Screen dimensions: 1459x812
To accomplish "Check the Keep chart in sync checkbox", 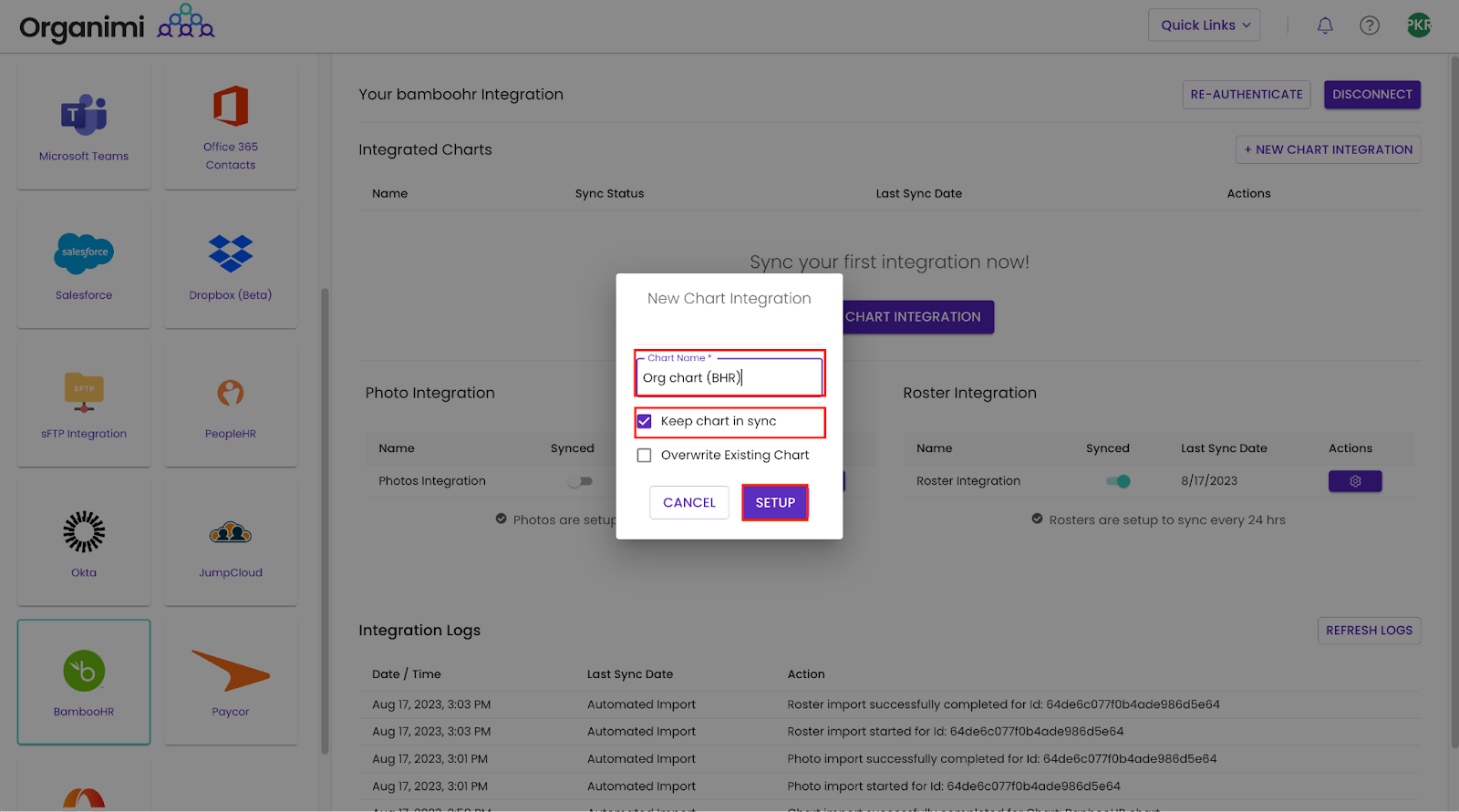I will (x=645, y=421).
